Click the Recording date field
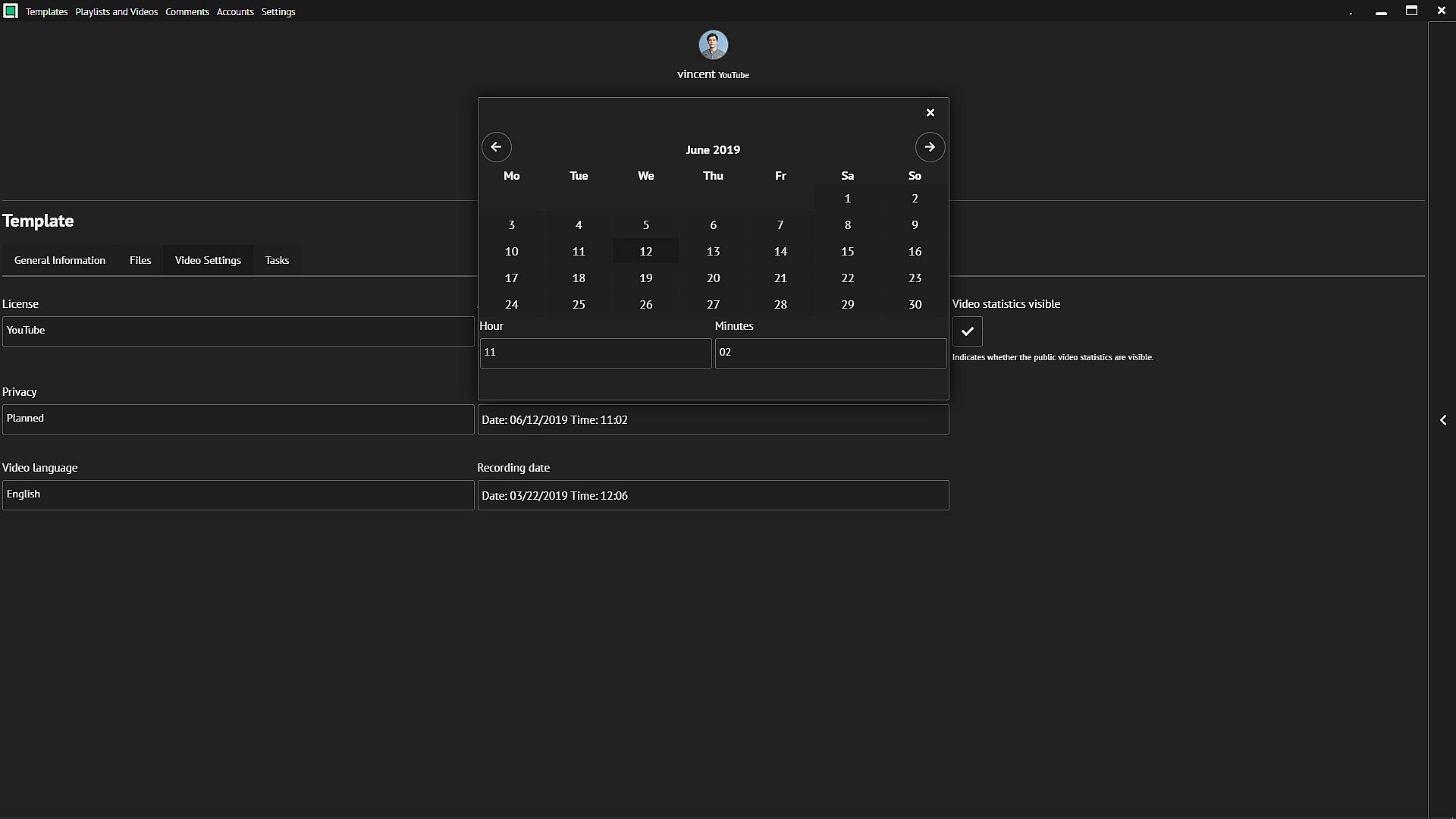The height and width of the screenshot is (819, 1456). tap(713, 496)
